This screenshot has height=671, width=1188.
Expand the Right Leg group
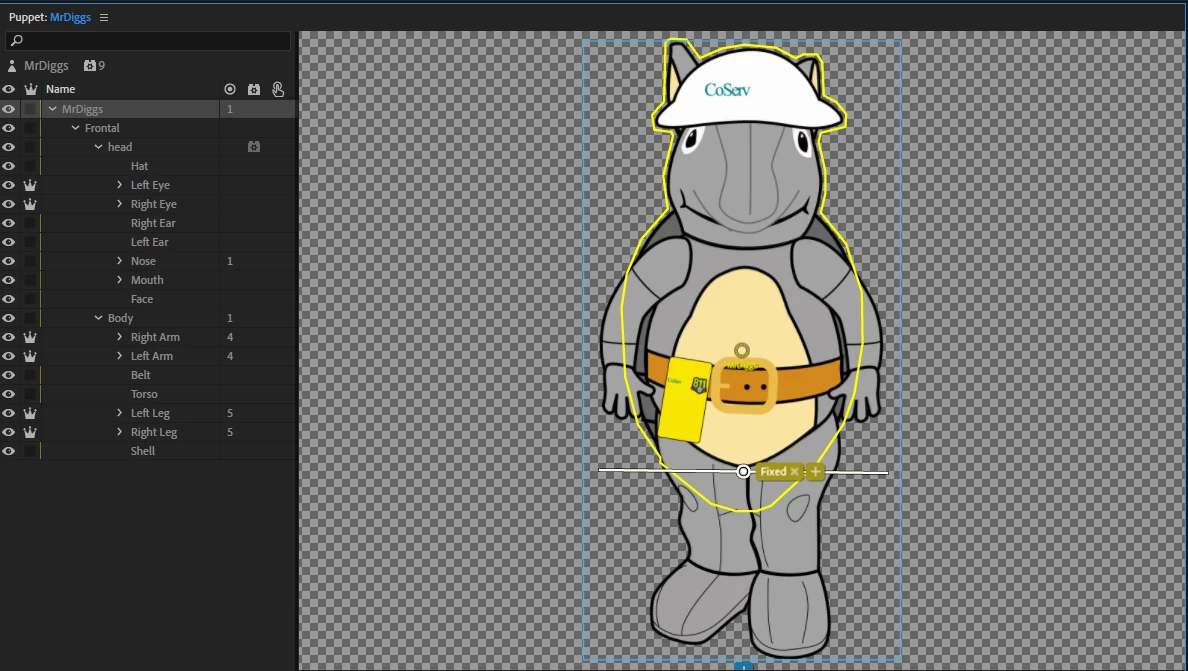tap(119, 432)
